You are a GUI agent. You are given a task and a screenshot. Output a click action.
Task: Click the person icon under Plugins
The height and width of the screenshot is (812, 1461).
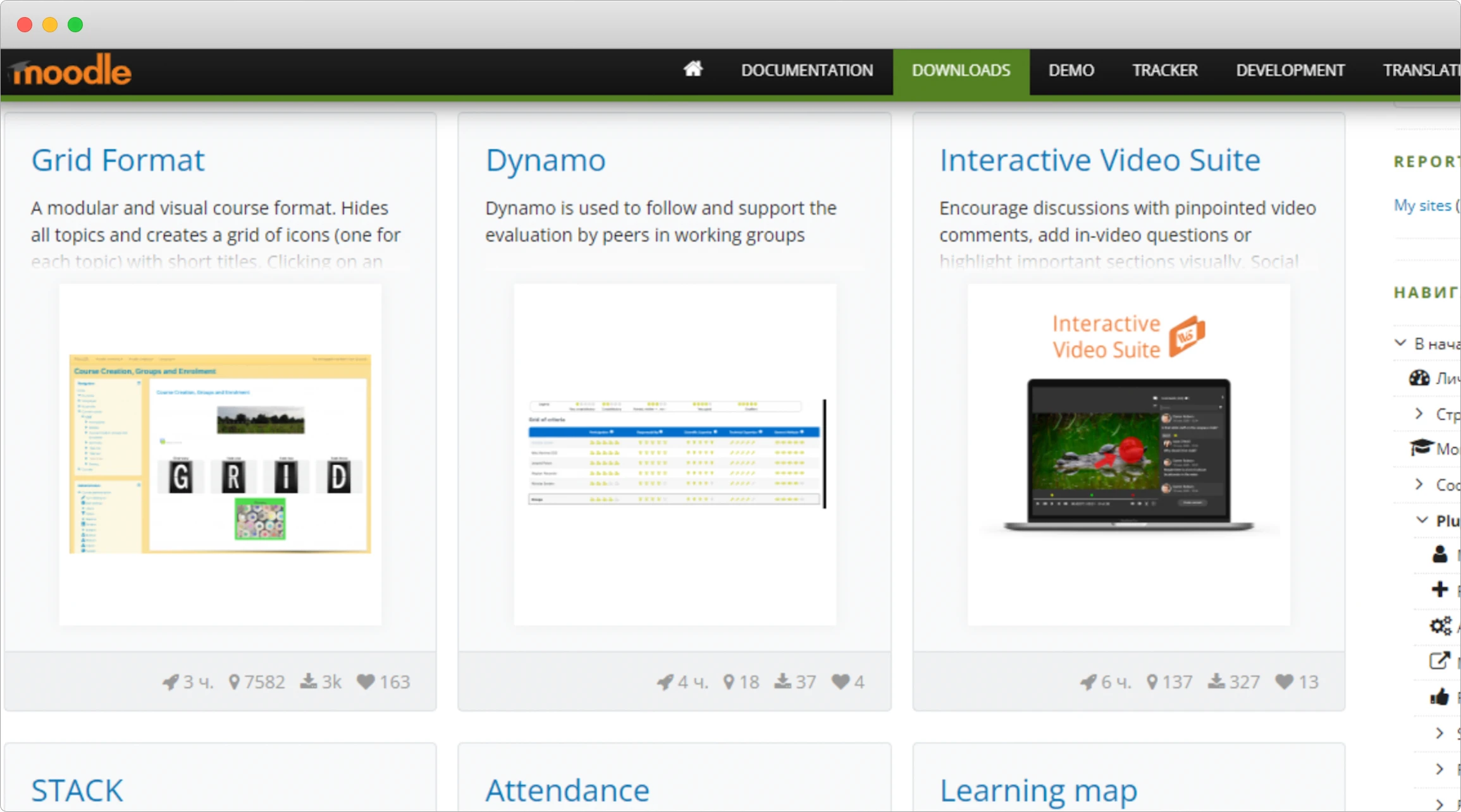point(1439,554)
